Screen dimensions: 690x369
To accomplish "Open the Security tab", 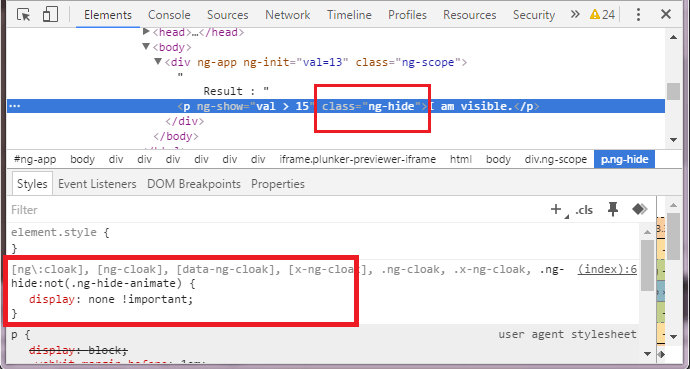I will tap(534, 15).
